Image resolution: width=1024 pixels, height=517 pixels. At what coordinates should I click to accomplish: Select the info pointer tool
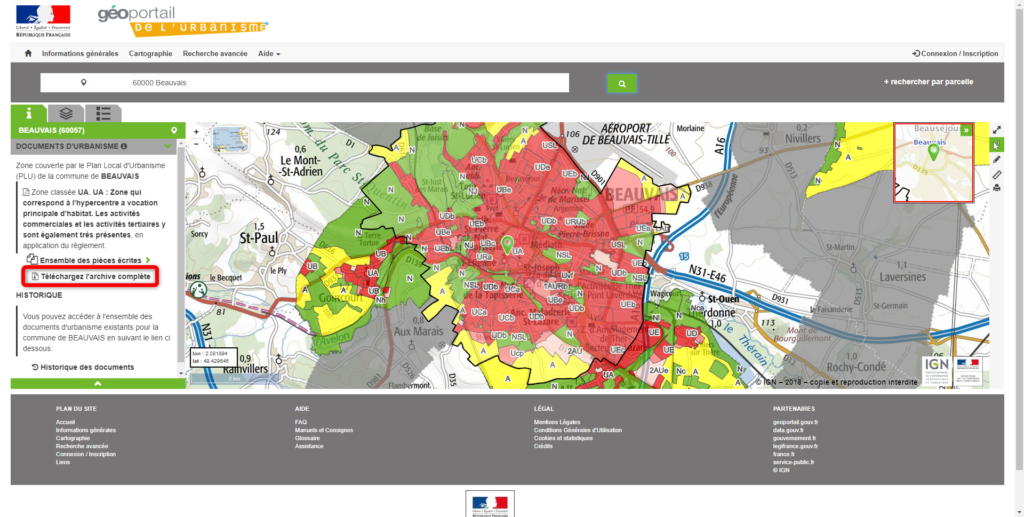point(997,145)
